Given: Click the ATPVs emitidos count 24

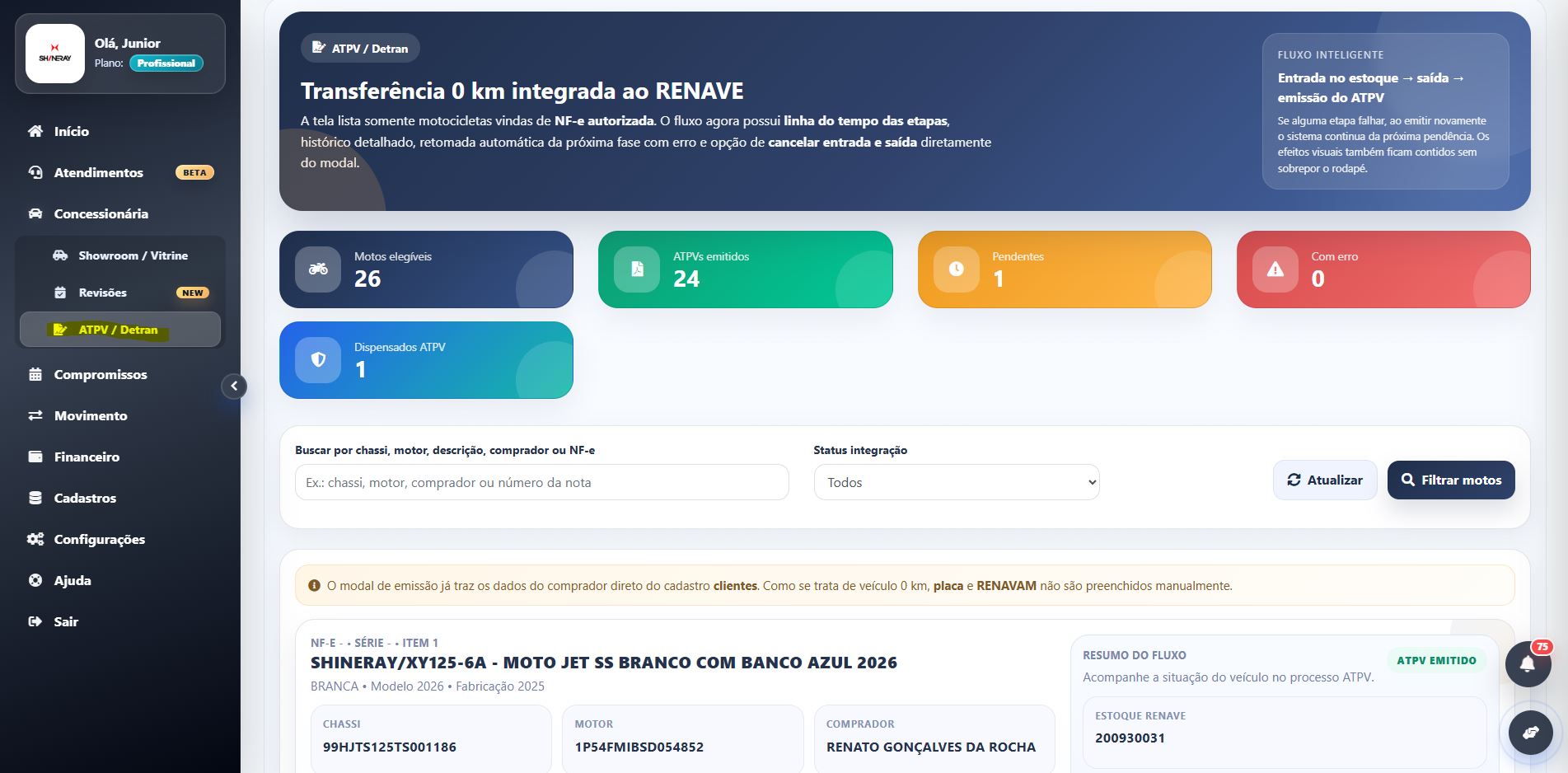Looking at the screenshot, I should coord(686,279).
